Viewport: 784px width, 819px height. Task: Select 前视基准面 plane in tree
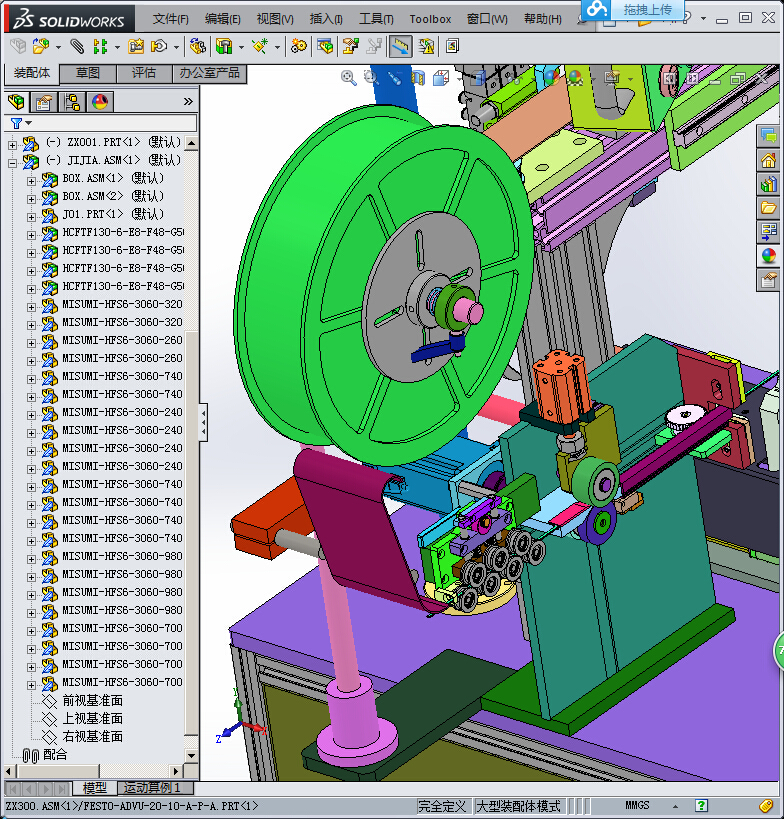coord(92,700)
